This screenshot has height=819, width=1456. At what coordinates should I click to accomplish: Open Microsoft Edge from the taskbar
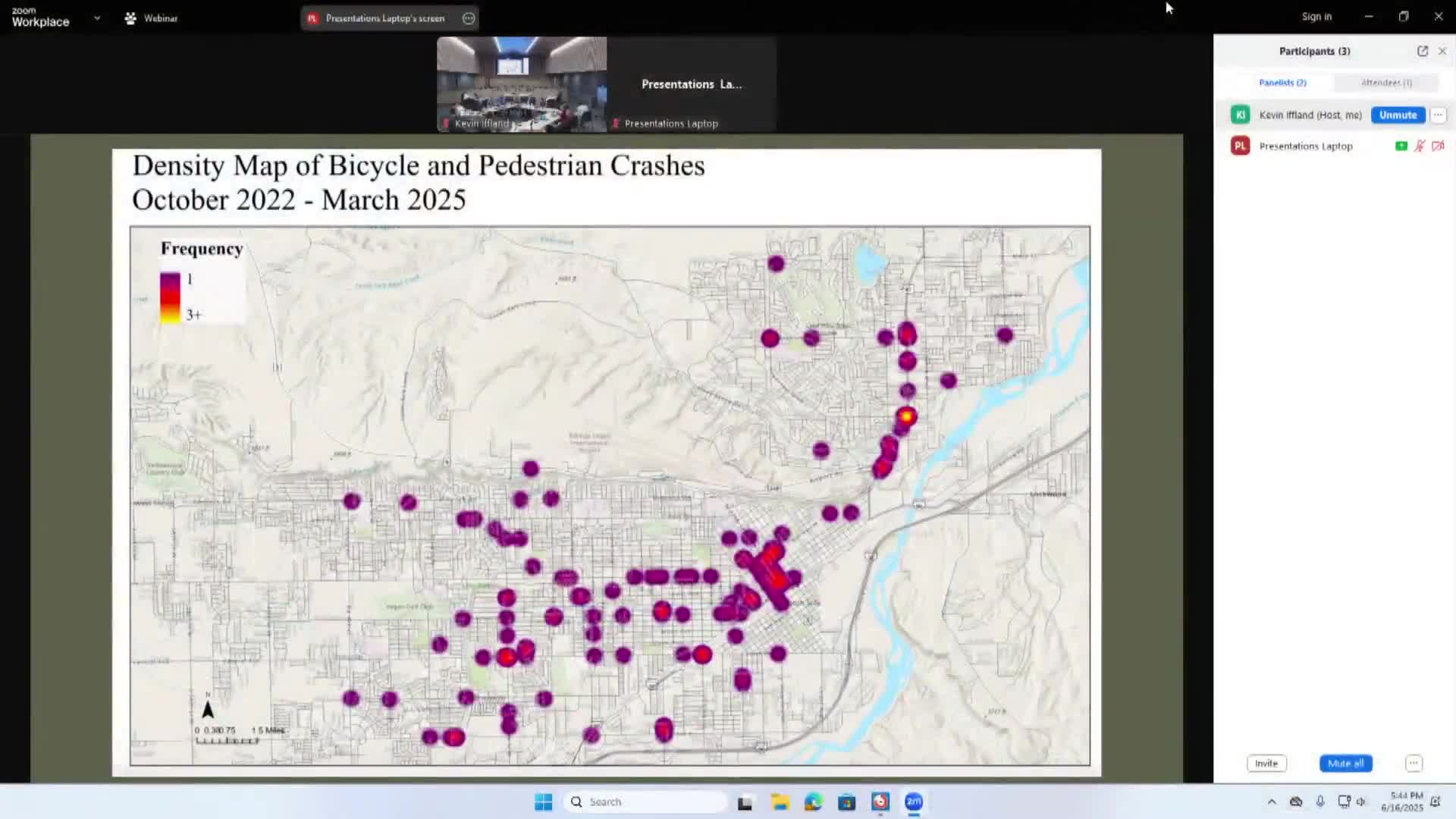813,802
